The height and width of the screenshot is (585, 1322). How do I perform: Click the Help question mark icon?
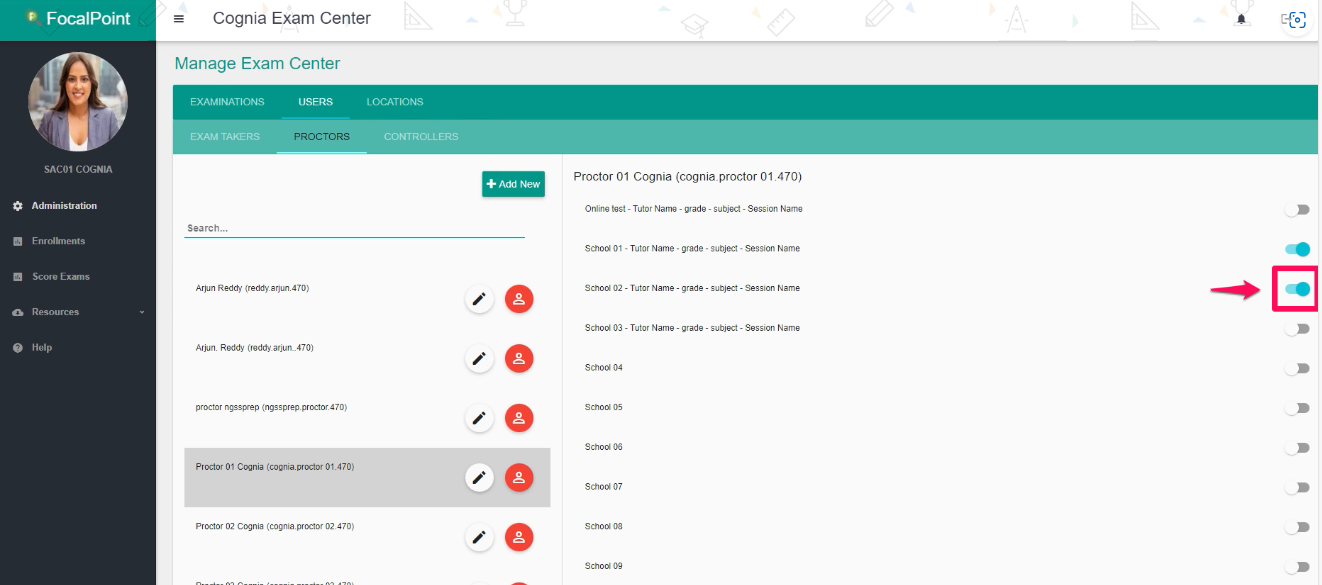click(x=17, y=348)
